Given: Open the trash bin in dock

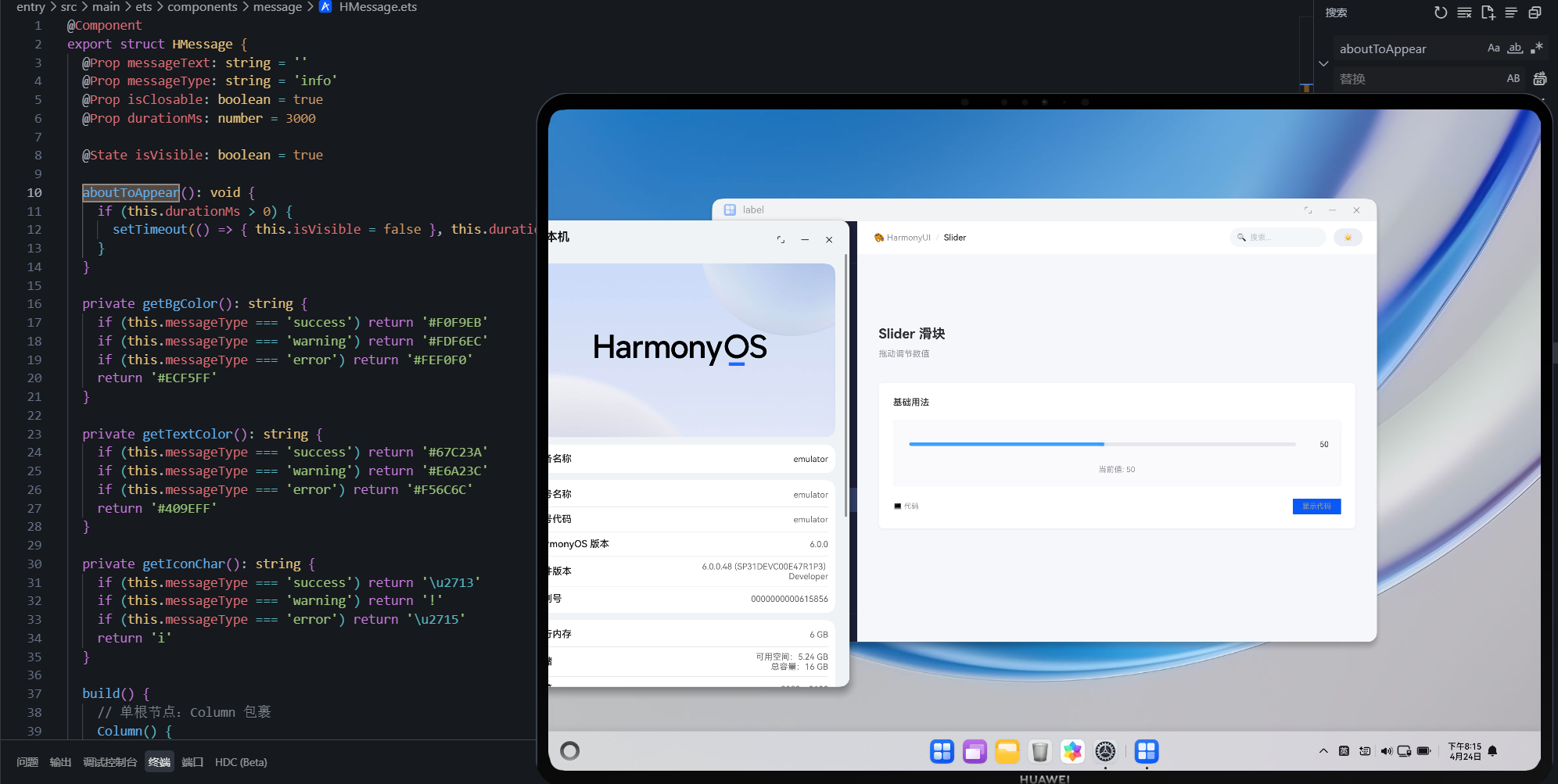Looking at the screenshot, I should (x=1039, y=751).
